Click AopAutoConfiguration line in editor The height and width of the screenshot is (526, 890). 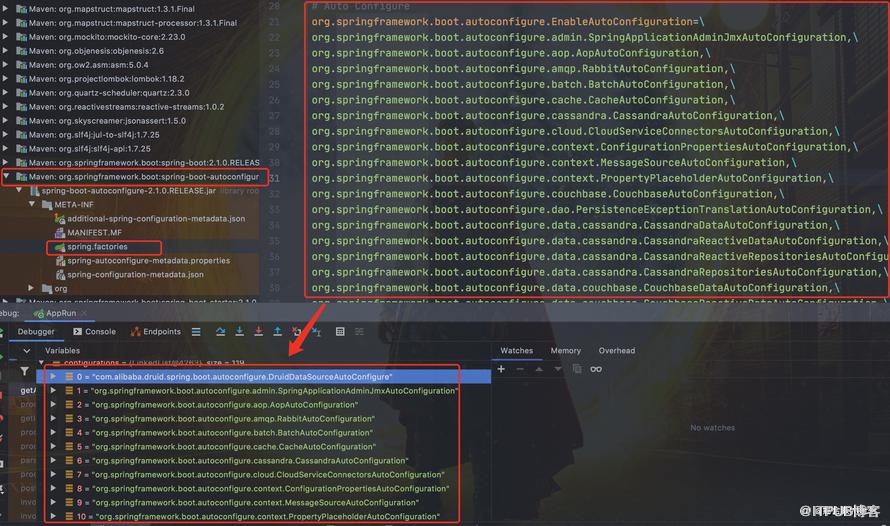point(510,53)
